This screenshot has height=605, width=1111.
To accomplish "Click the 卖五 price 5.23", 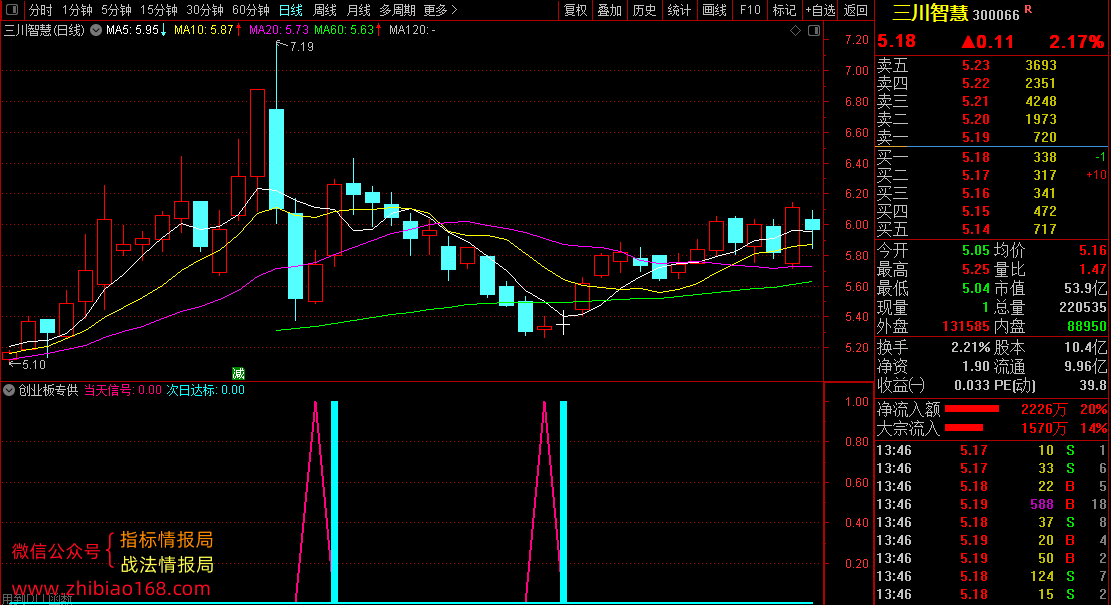I will point(976,65).
